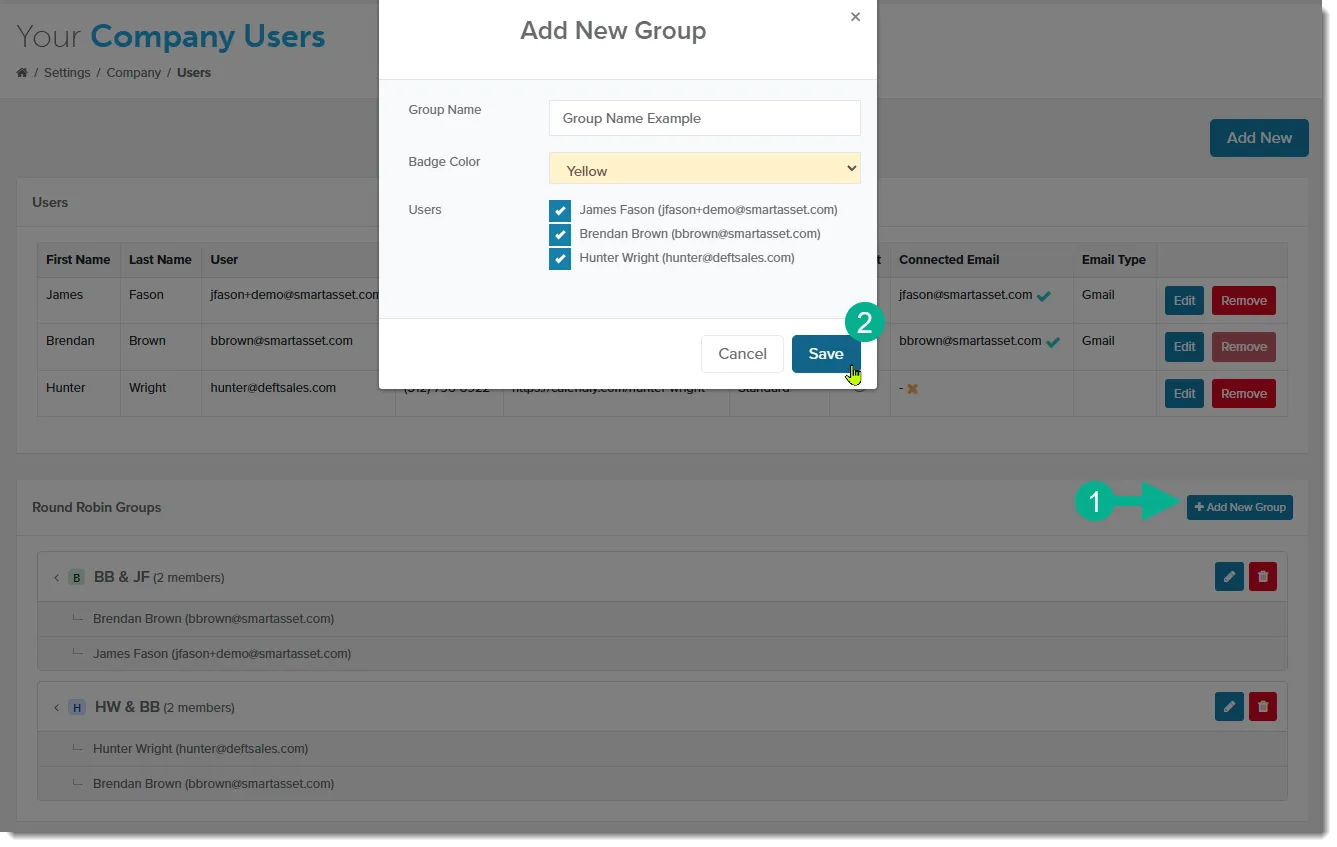Viewport: 1337px width, 847px height.
Task: Click Cancel in the dialog
Action: 742,354
